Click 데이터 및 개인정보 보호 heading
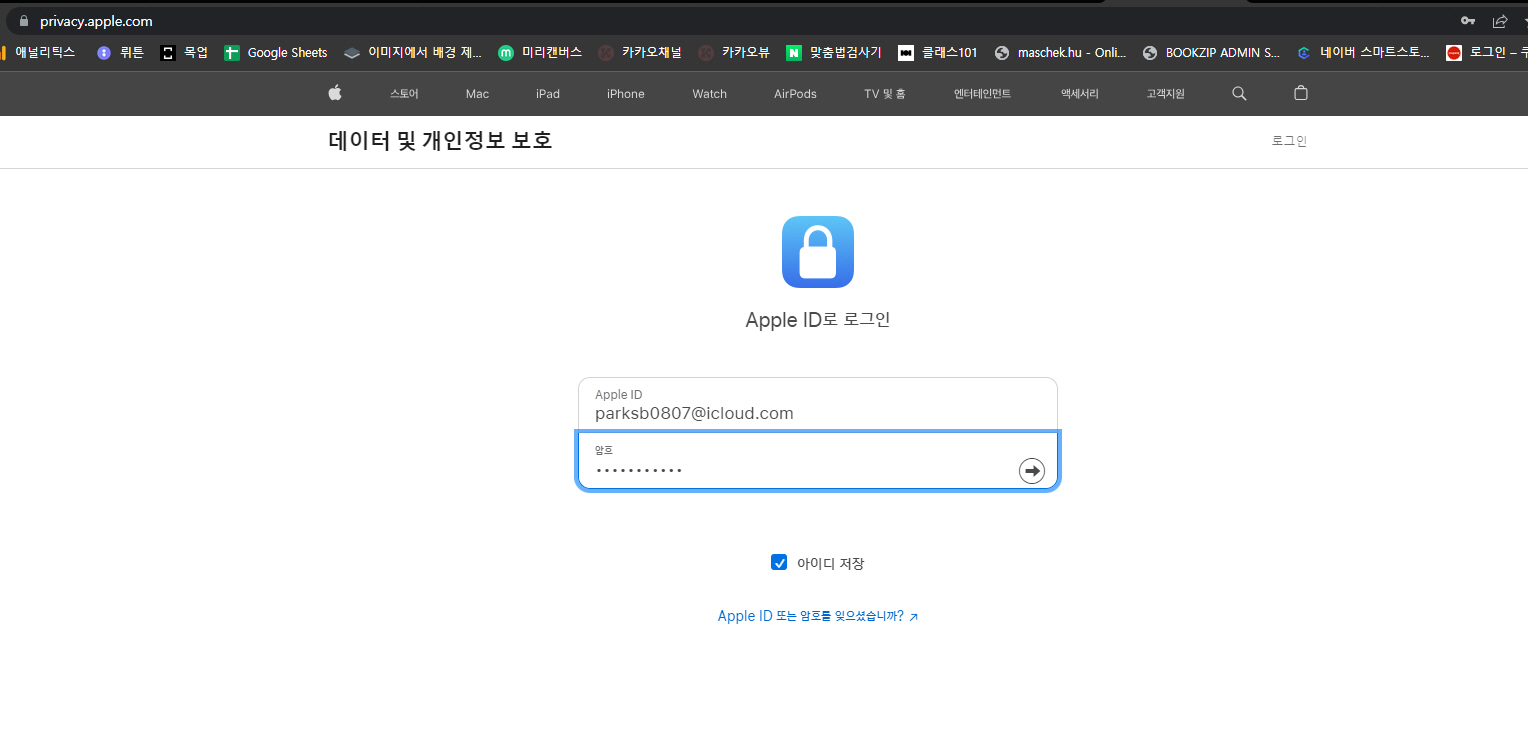 440,141
